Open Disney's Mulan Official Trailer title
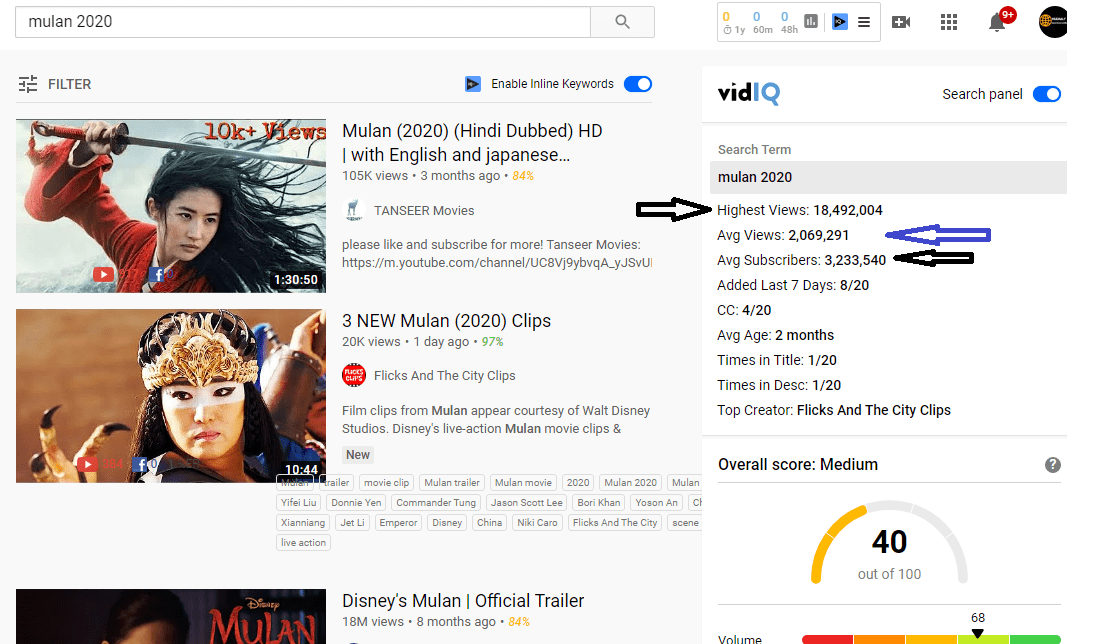1095x644 pixels. tap(463, 601)
